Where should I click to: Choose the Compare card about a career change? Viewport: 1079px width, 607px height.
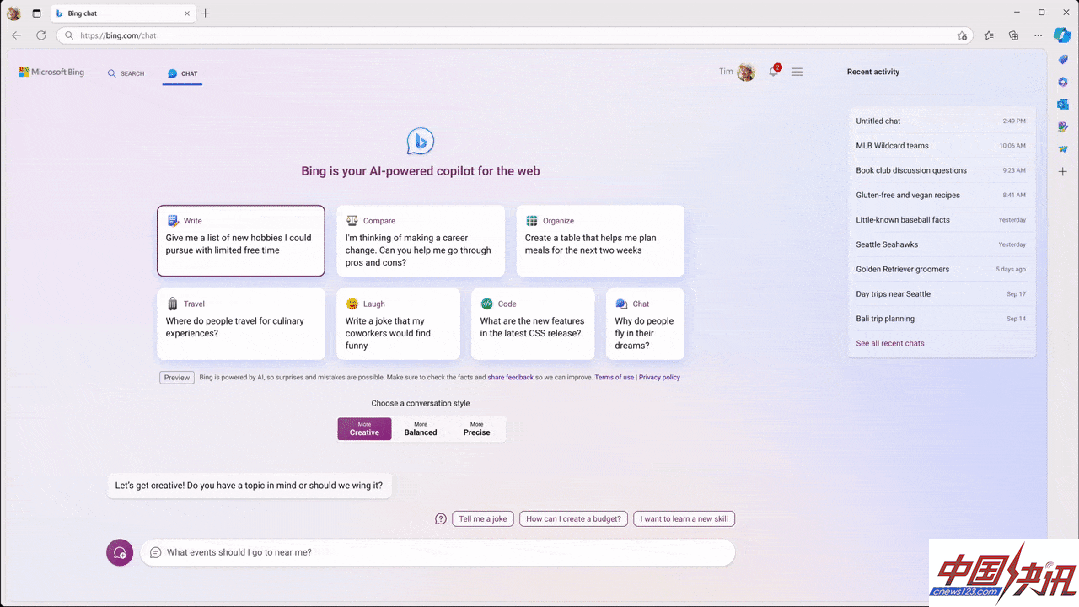420,241
